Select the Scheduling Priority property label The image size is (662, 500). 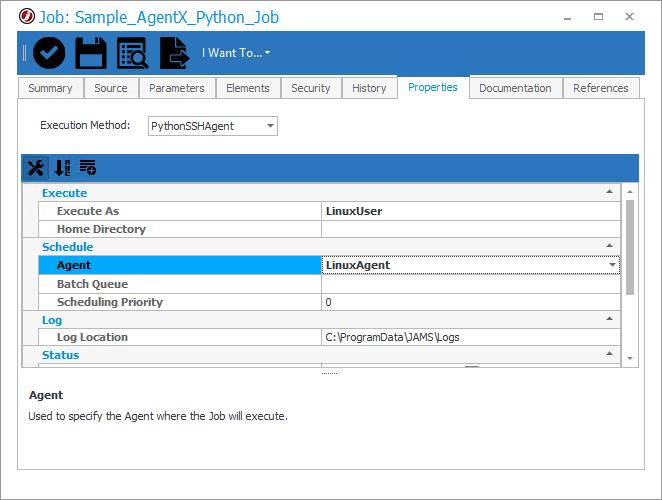click(x=110, y=302)
